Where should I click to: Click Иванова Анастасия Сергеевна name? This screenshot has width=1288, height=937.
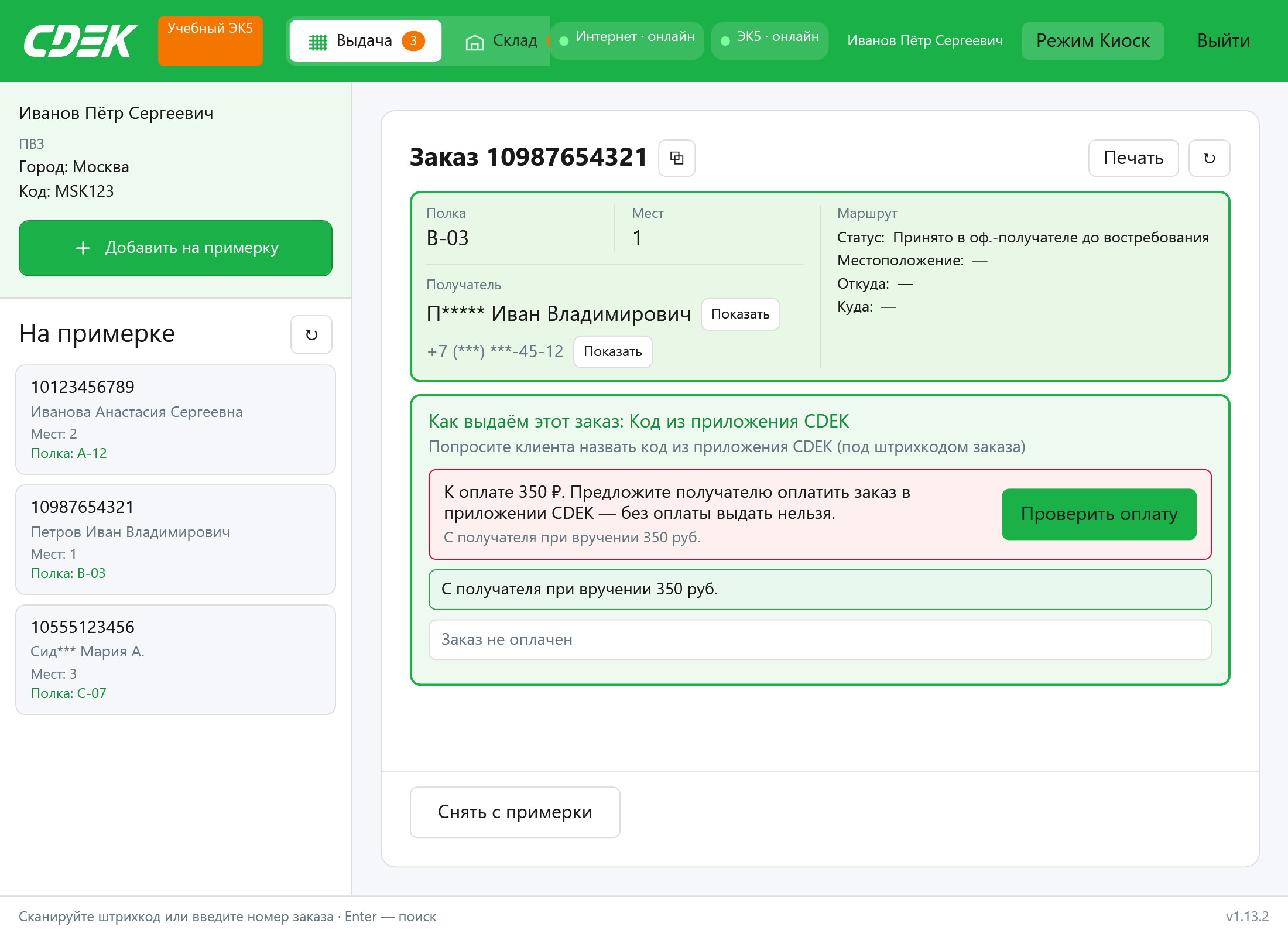(x=136, y=412)
